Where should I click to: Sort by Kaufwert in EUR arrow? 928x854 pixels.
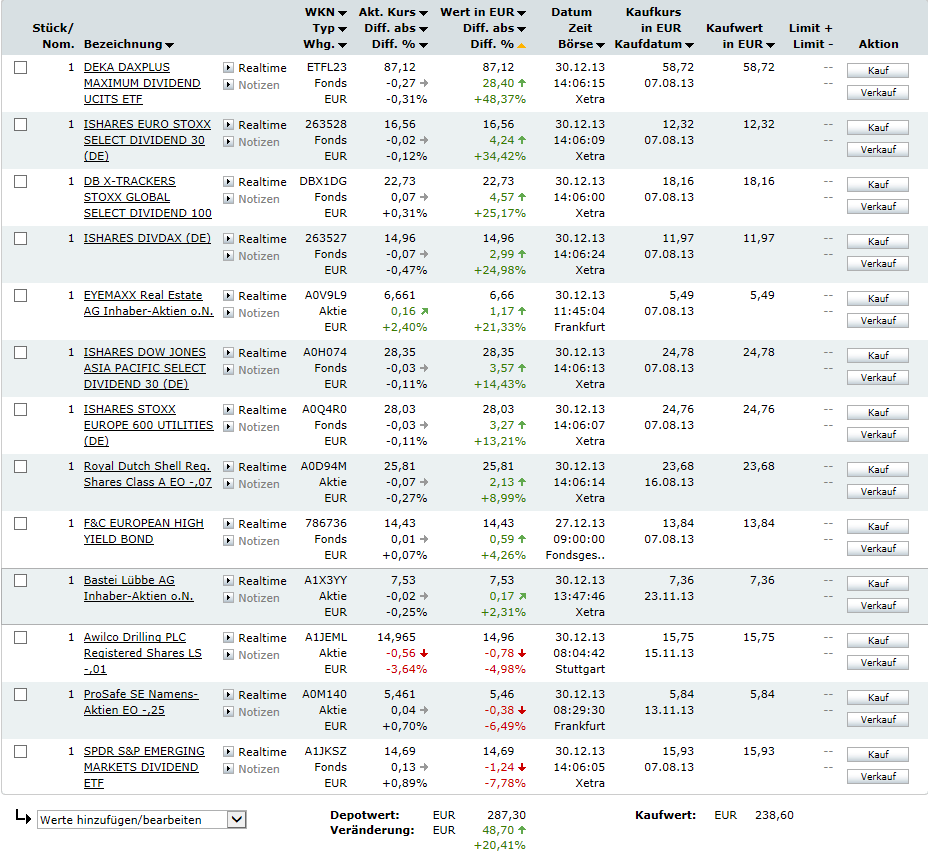coord(770,46)
